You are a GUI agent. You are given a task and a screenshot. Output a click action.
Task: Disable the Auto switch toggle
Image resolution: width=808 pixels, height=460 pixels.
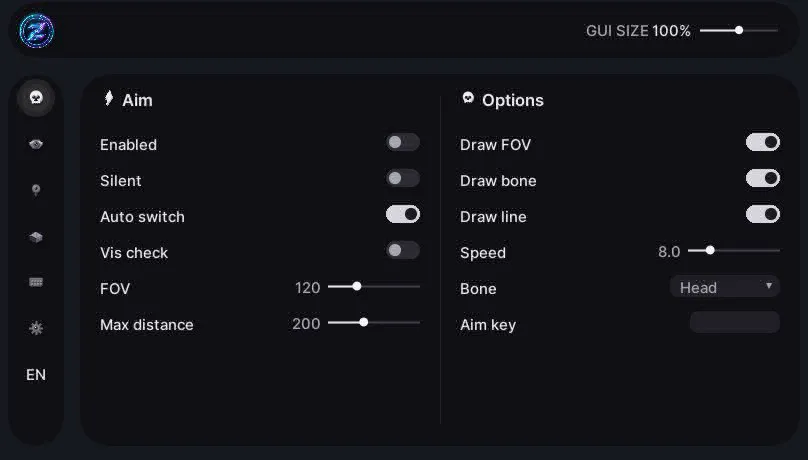click(x=403, y=214)
